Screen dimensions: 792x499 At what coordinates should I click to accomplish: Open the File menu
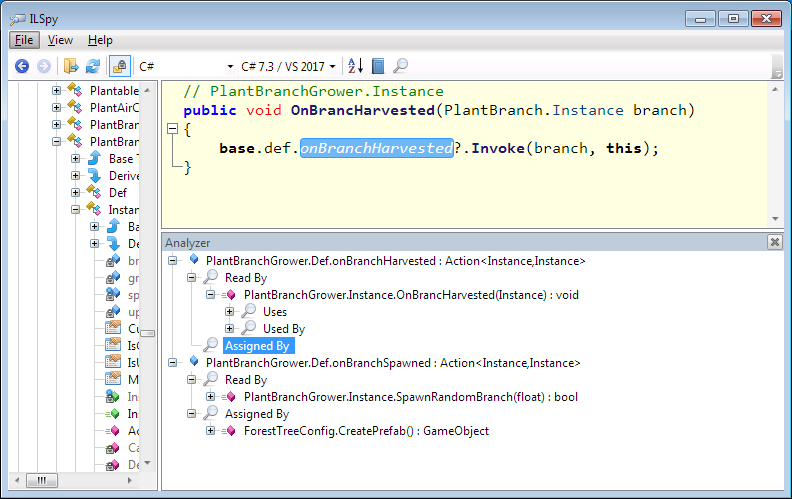point(24,40)
